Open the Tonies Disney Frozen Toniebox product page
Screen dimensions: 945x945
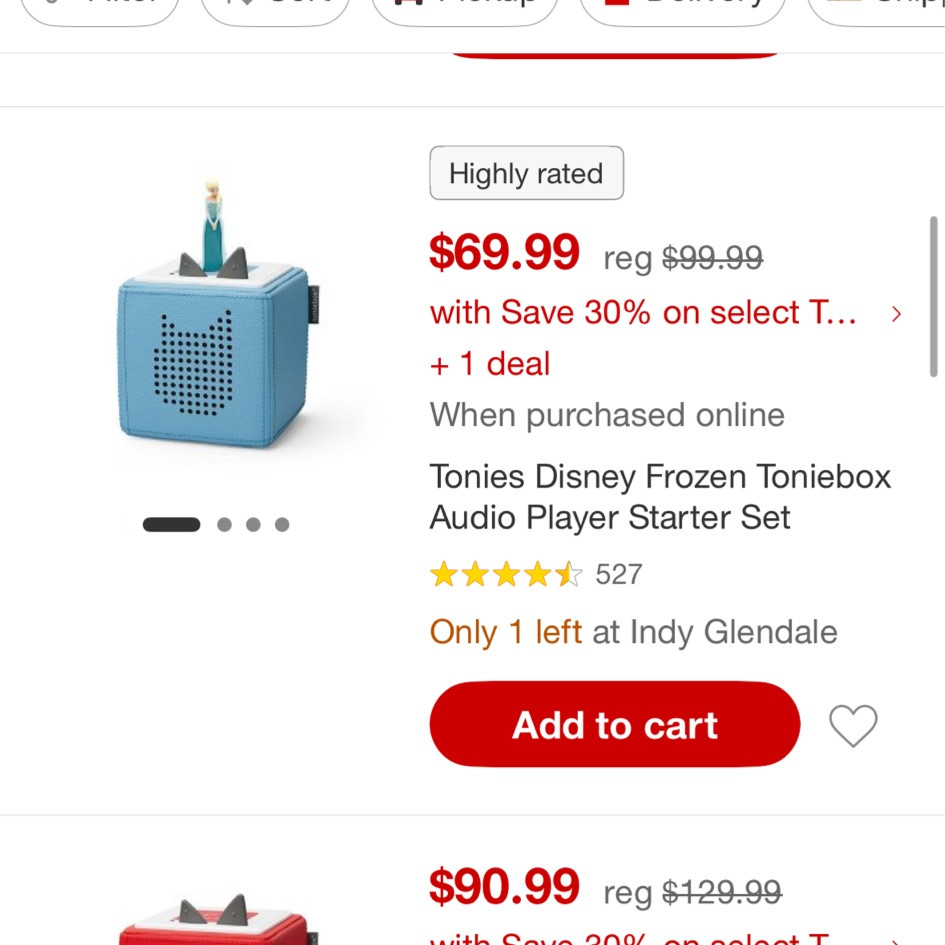[x=660, y=497]
